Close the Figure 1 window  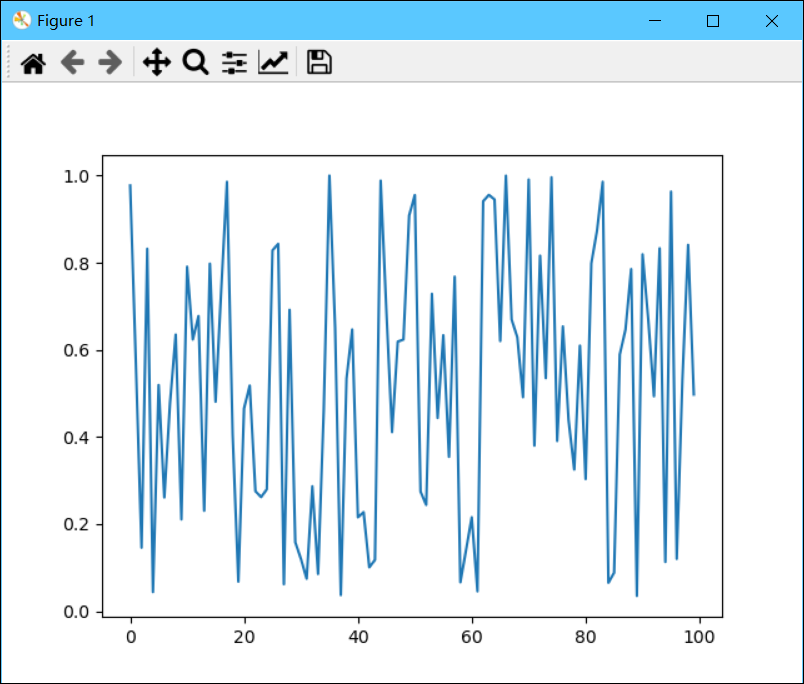click(772, 21)
